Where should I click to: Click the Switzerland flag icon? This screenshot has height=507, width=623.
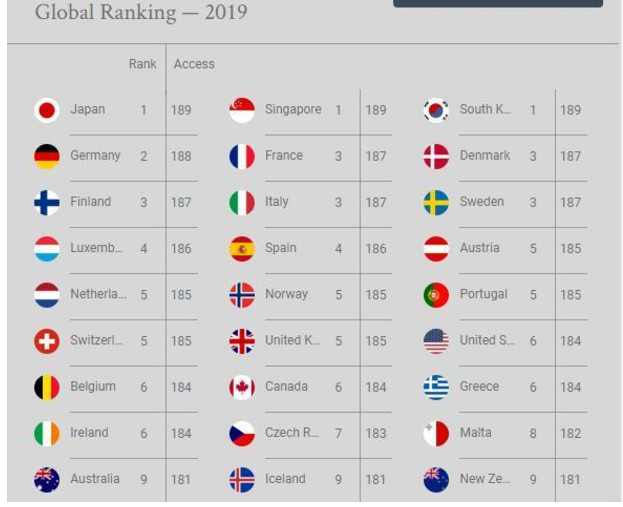coord(47,341)
